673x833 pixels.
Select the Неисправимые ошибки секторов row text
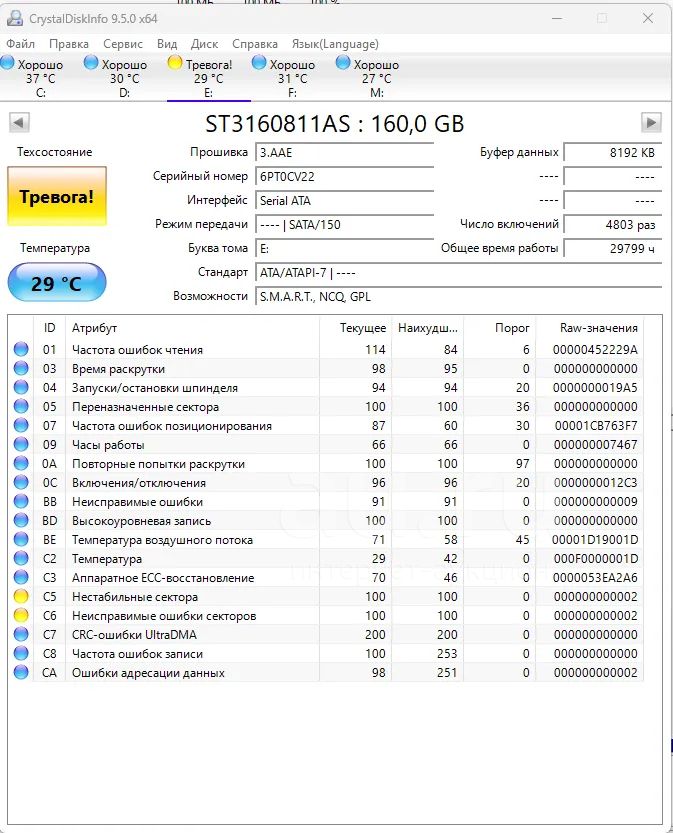click(x=164, y=616)
